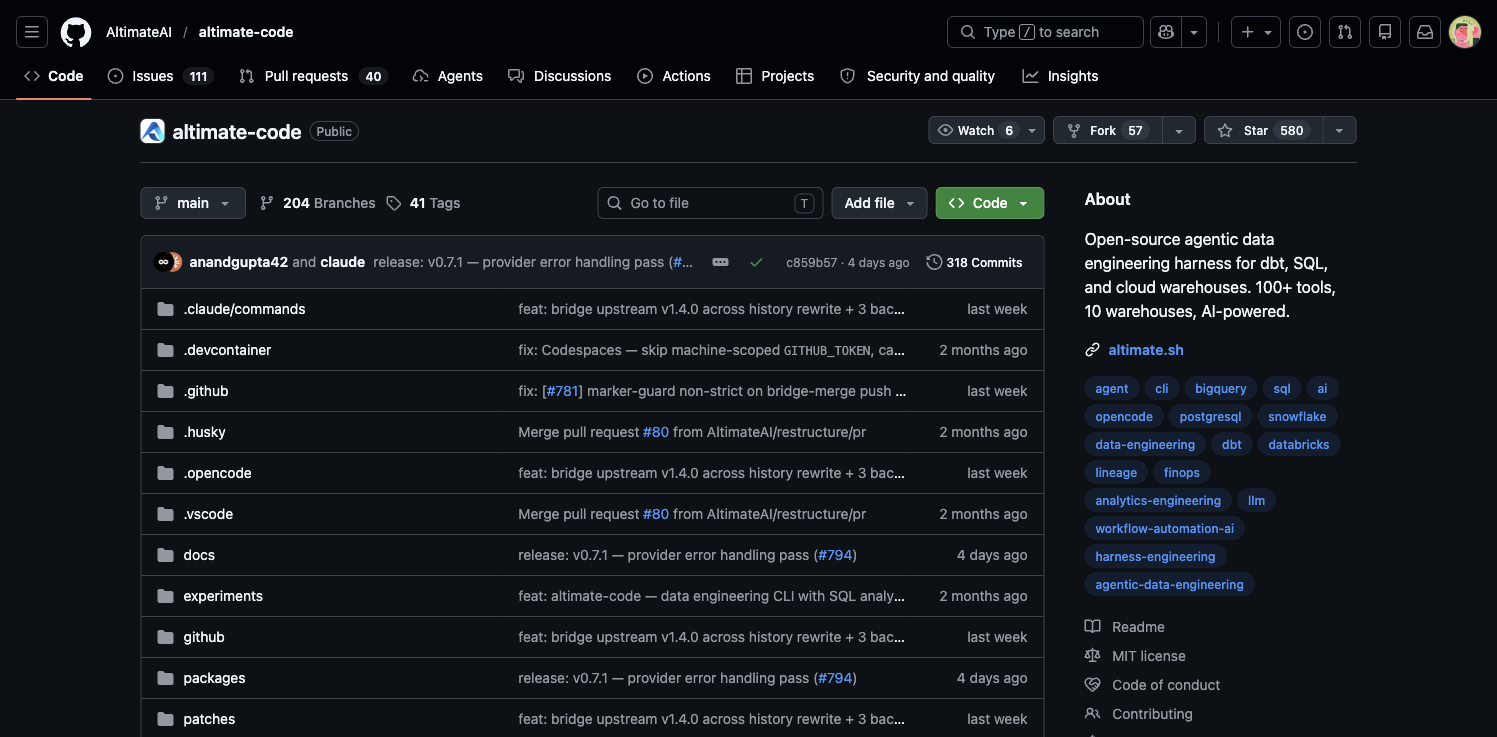Go to GitHub homepage via Octocat logo
This screenshot has height=737, width=1497.
tap(76, 32)
